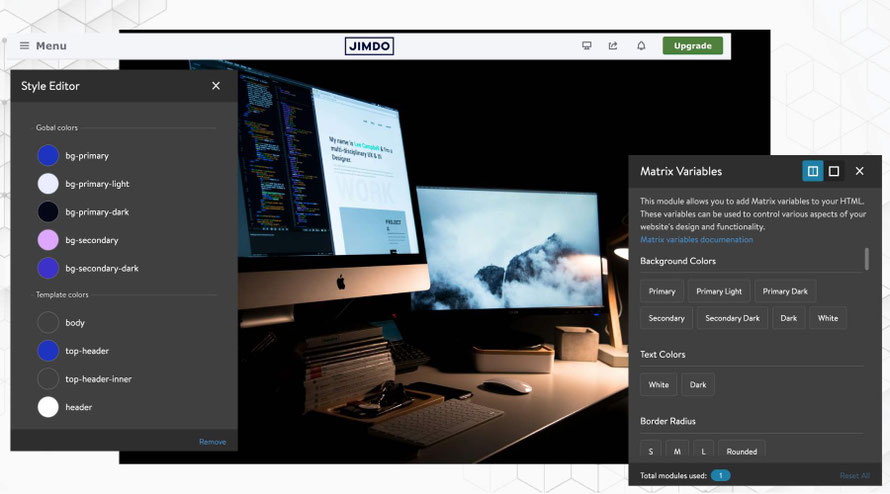Screen dimensions: 890x494
Task: Pick the bg-secondary-dark color swatch
Action: click(x=48, y=268)
